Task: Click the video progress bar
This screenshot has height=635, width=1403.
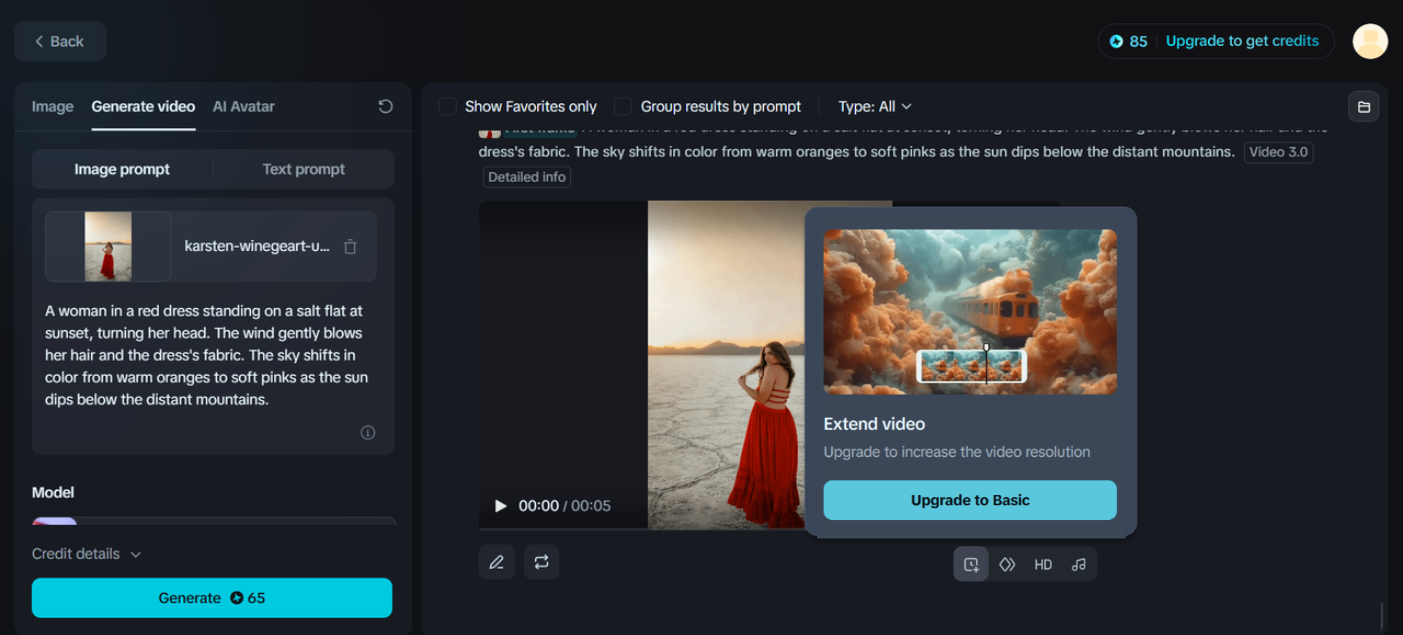Action: point(641,528)
